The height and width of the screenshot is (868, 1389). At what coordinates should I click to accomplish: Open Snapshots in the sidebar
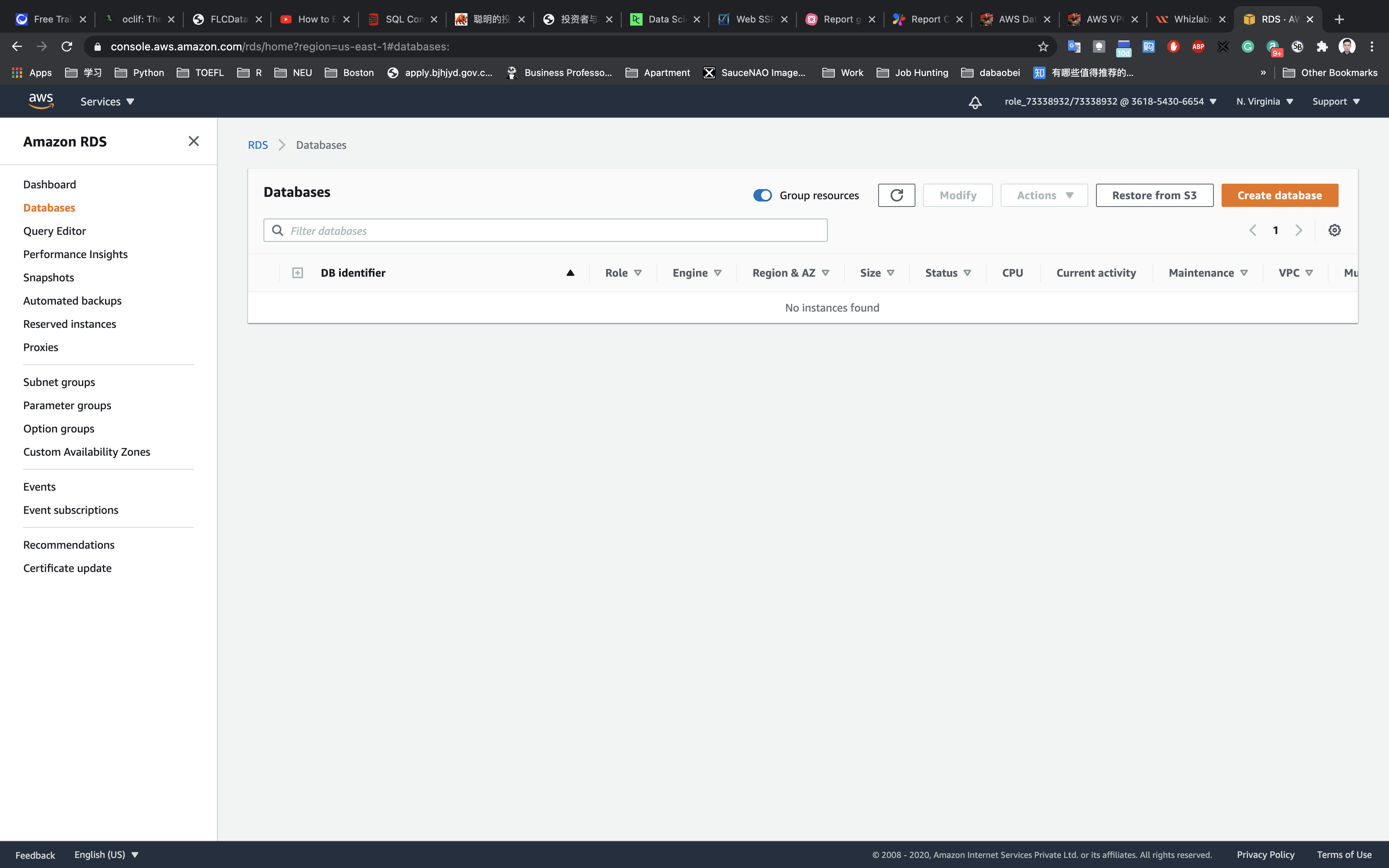(49, 277)
